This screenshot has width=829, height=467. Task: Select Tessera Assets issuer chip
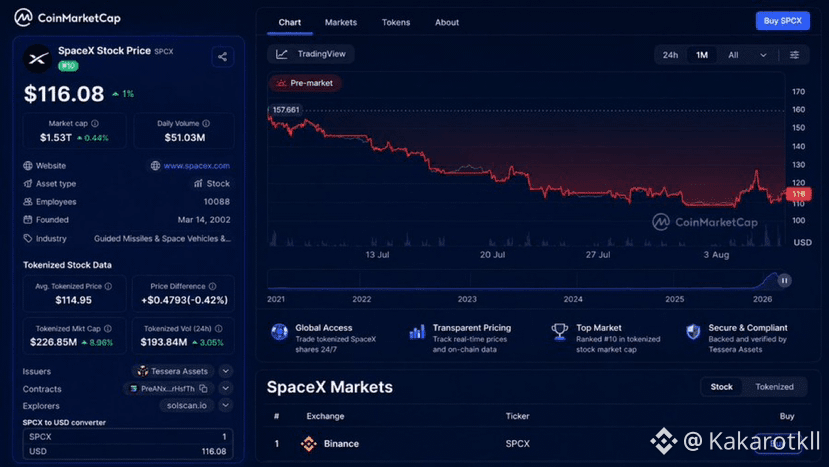point(173,371)
